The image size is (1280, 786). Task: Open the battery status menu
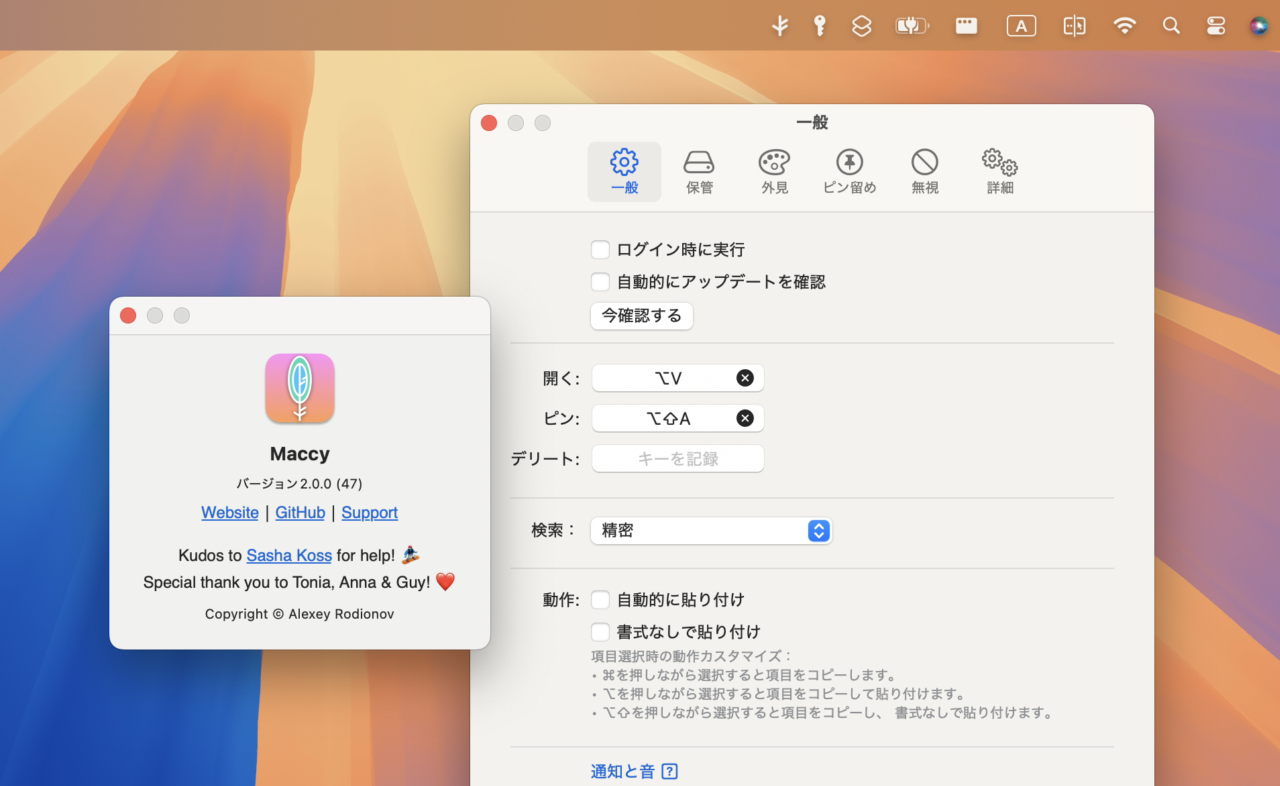912,26
